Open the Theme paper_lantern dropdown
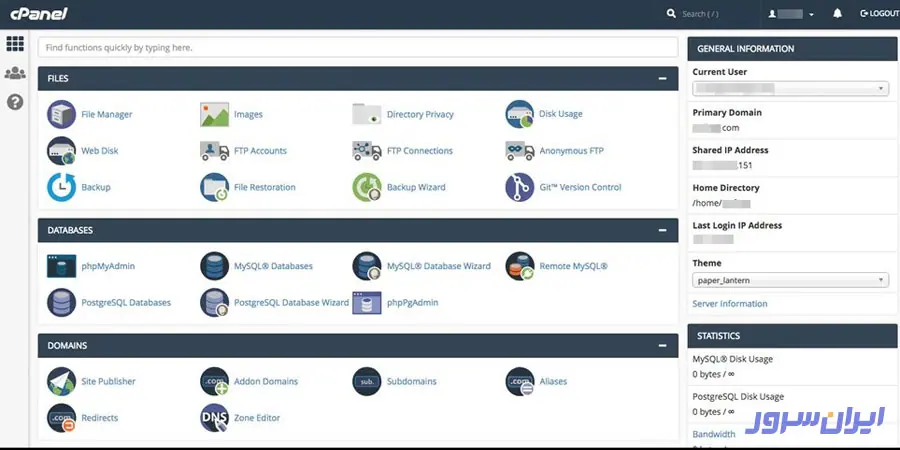This screenshot has width=900, height=450. click(790, 280)
